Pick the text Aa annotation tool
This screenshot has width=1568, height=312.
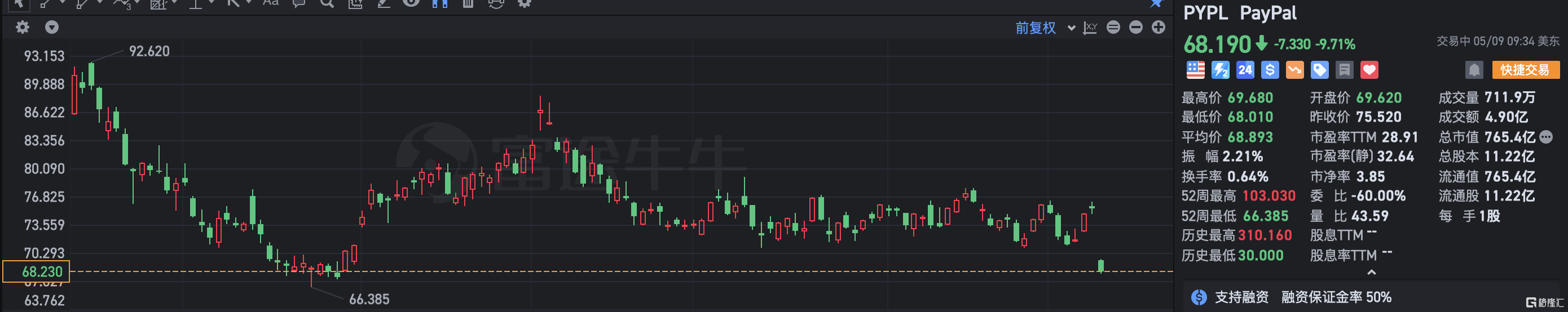[x=271, y=3]
